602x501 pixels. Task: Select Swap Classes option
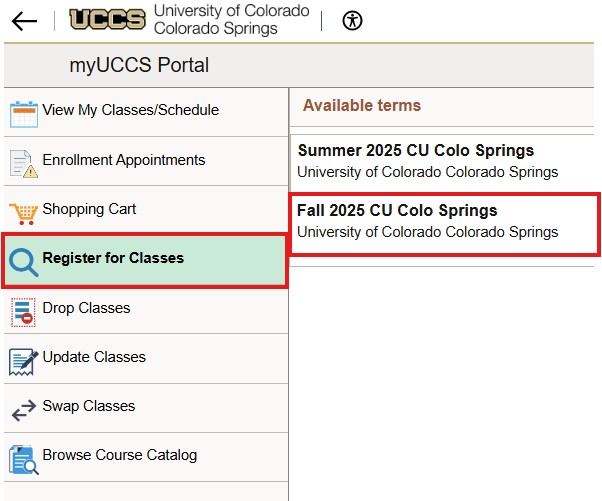88,406
